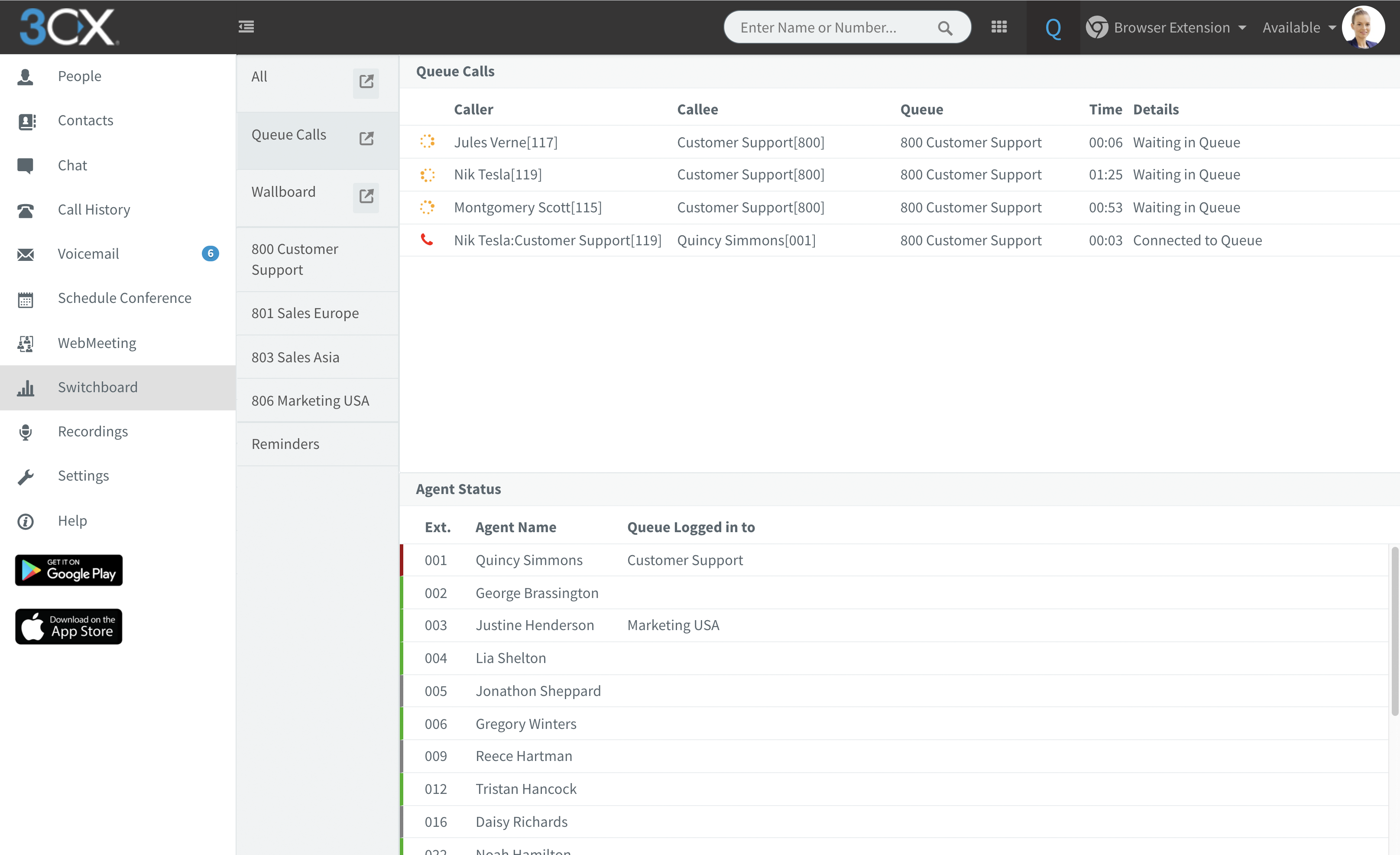Collapse the sidebar with the hamburger icon
The height and width of the screenshot is (855, 1400).
(246, 27)
